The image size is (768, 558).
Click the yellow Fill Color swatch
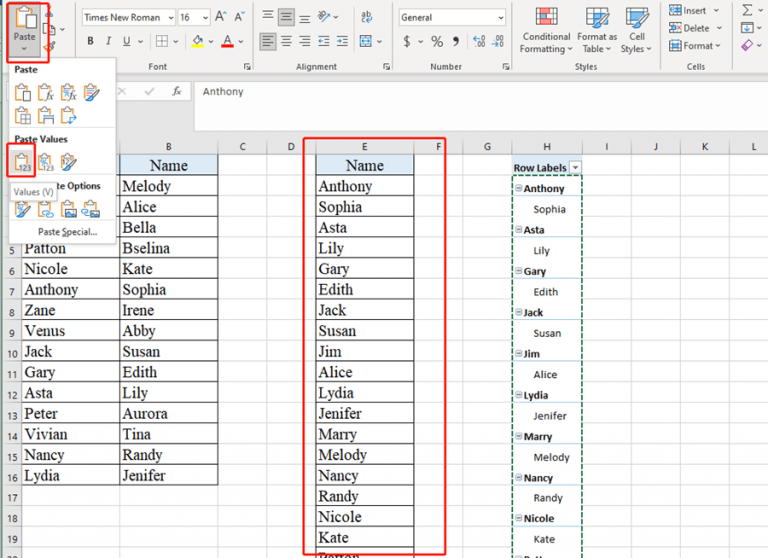(x=197, y=42)
